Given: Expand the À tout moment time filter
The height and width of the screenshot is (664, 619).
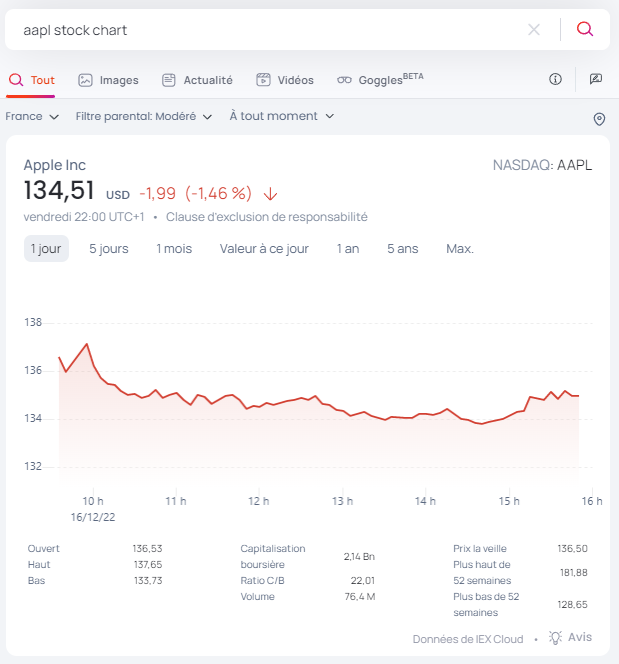Looking at the screenshot, I should (x=282, y=116).
